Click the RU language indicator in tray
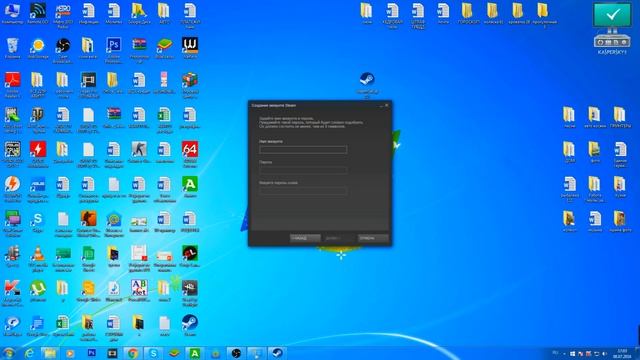Image resolution: width=640 pixels, height=360 pixels. click(x=555, y=353)
